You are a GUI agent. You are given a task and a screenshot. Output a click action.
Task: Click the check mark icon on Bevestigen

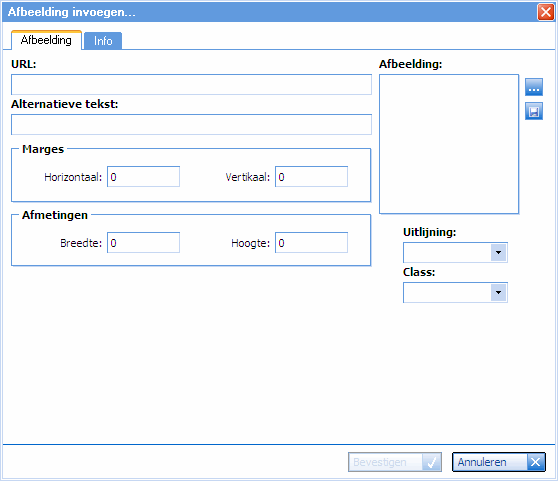(431, 462)
